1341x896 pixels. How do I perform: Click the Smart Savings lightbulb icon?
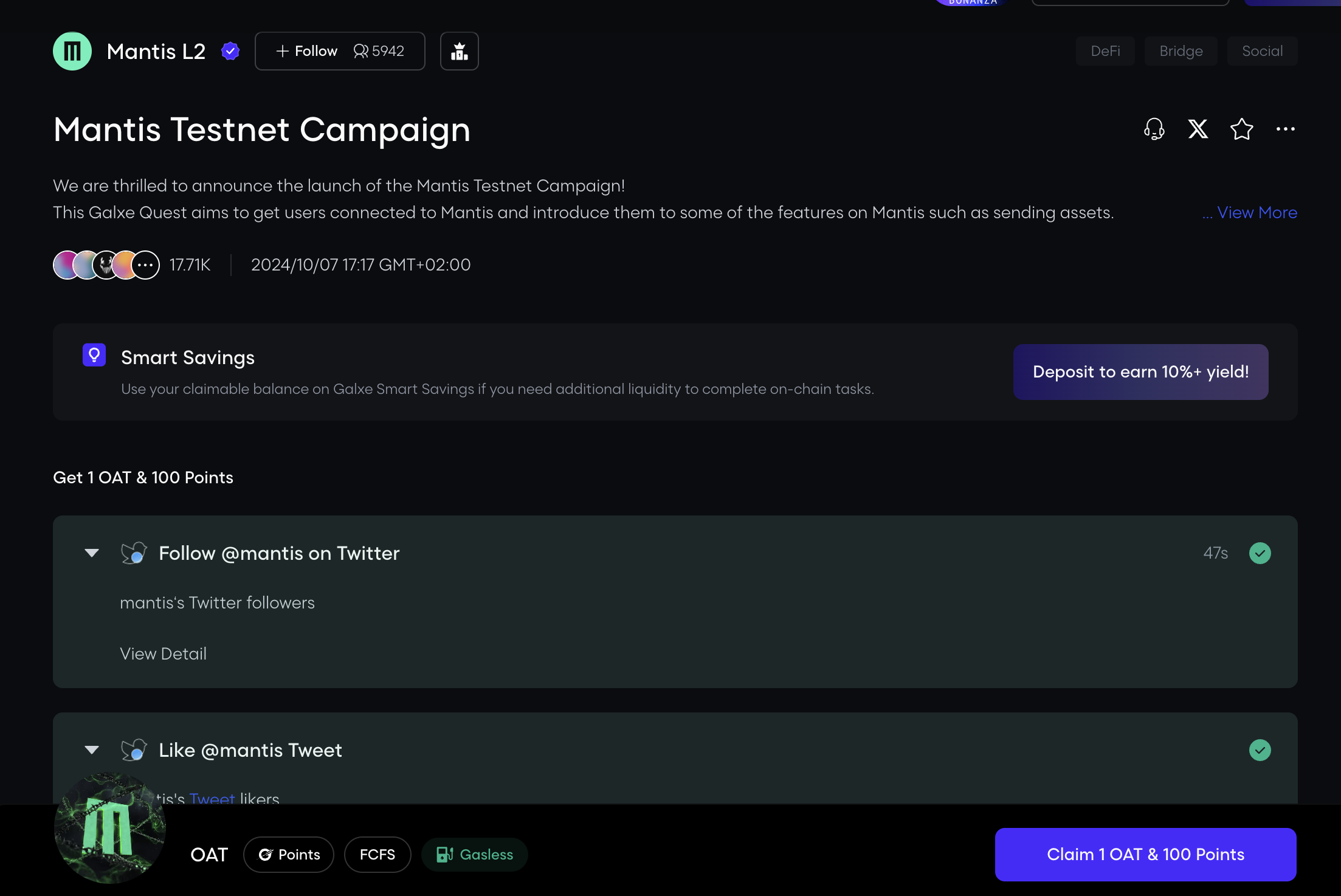point(94,355)
